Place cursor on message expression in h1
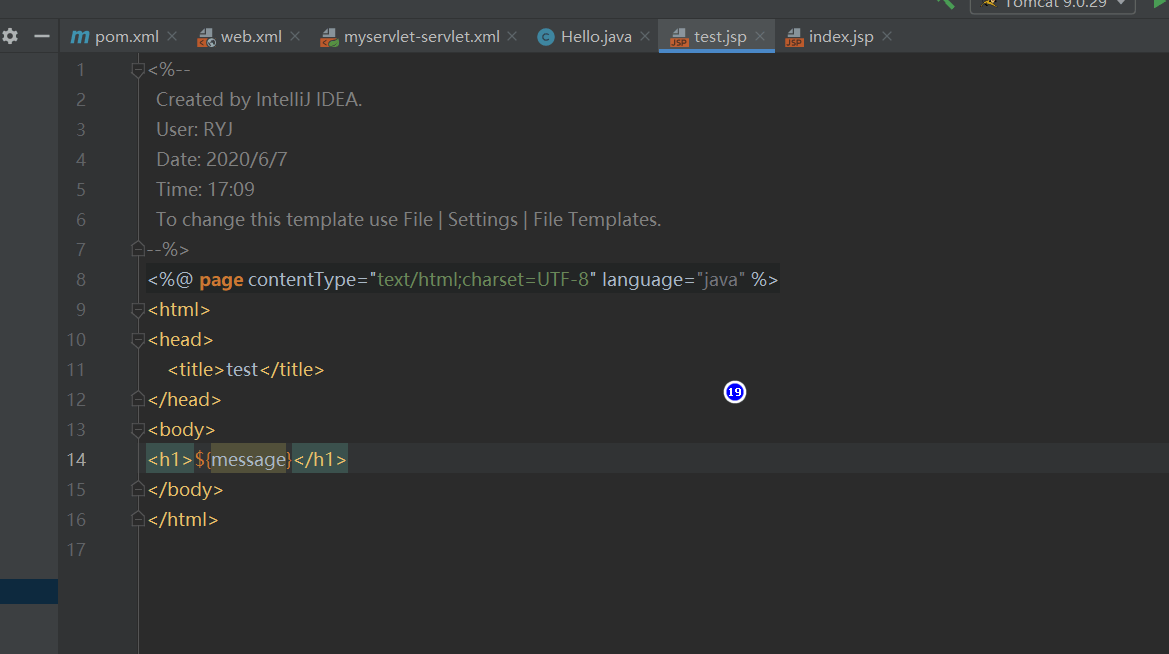 [248, 460]
